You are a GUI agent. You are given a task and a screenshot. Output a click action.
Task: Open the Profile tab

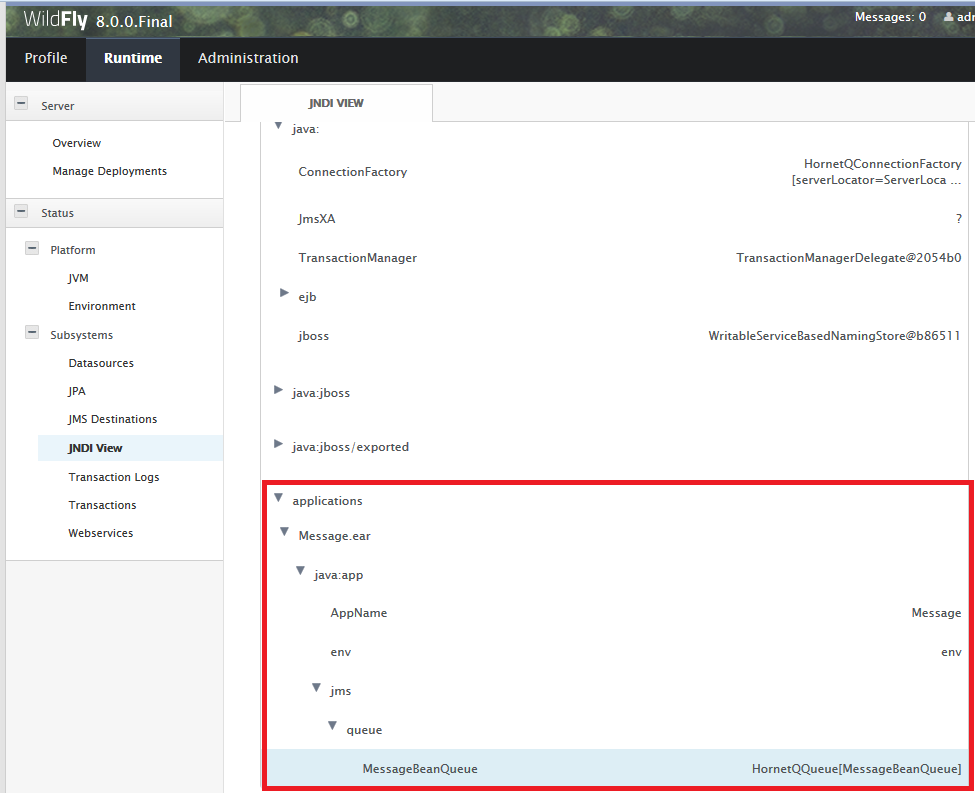[46, 58]
